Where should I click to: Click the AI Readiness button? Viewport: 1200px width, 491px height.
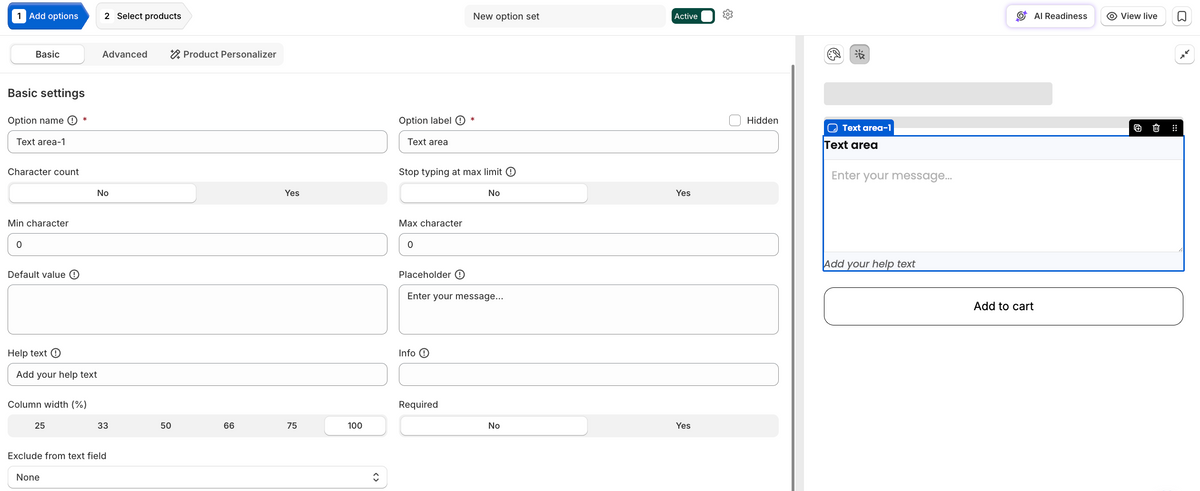click(1050, 16)
